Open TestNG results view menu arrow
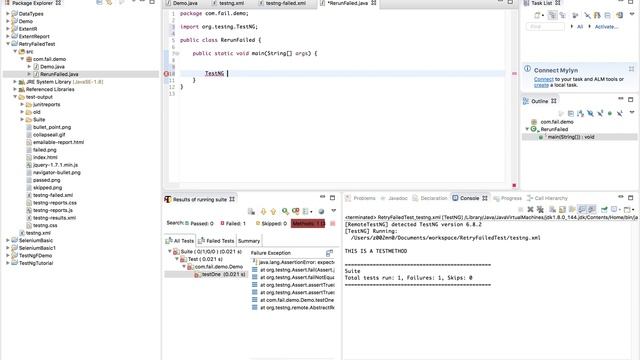 pyautogui.click(x=333, y=210)
